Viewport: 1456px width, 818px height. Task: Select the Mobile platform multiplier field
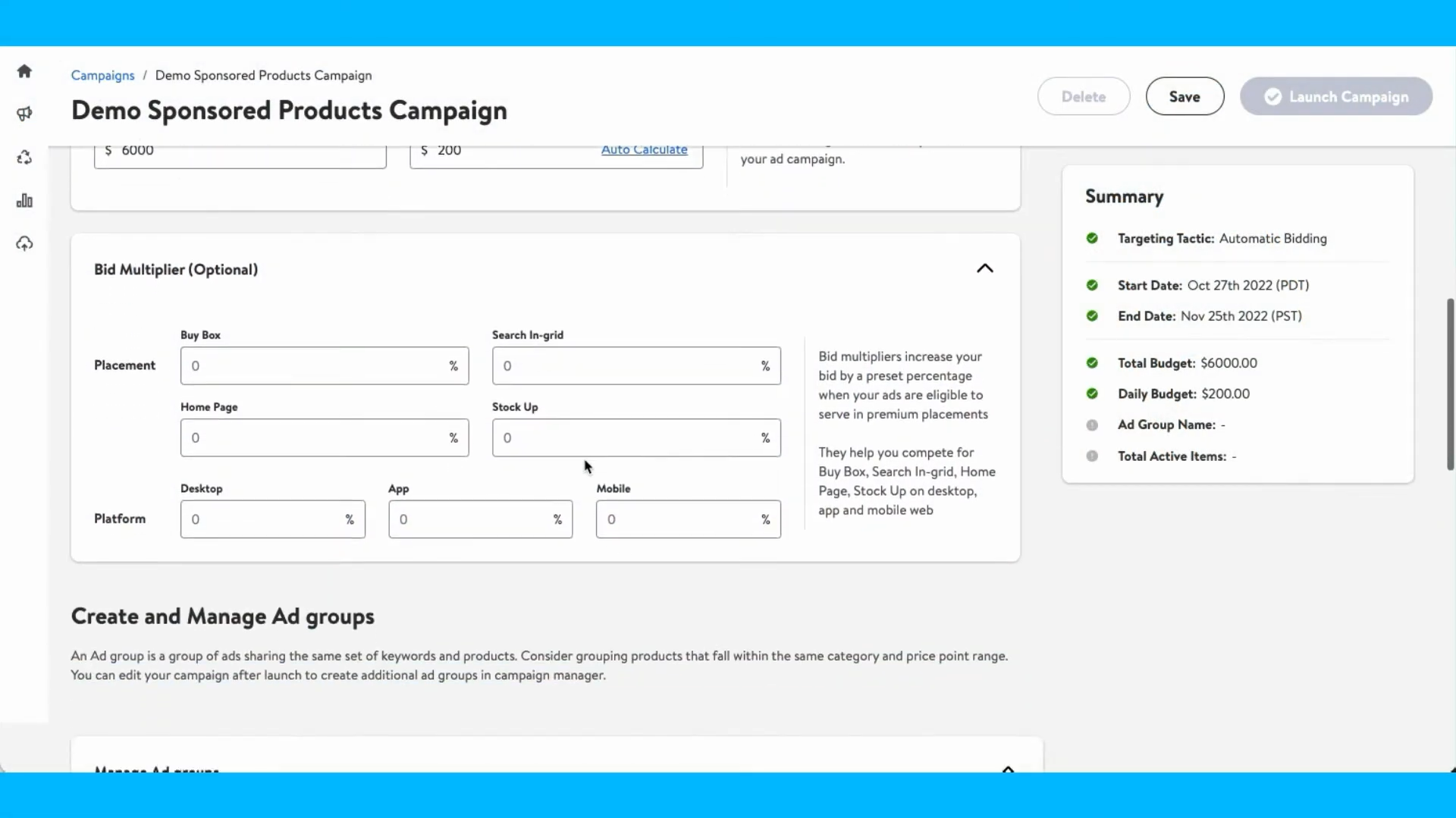coord(681,519)
